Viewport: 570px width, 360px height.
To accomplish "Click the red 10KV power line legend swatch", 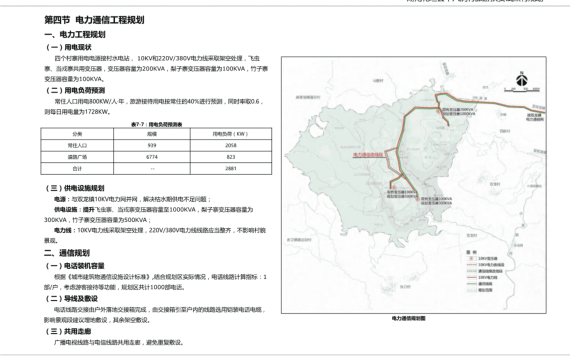I will click(471, 277).
